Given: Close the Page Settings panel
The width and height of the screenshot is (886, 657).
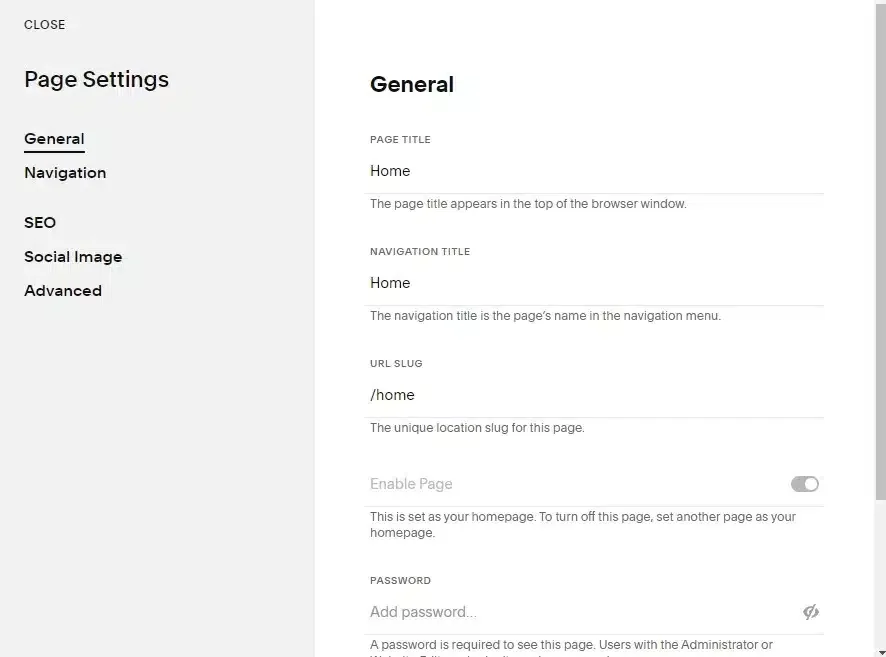Looking at the screenshot, I should tap(45, 25).
